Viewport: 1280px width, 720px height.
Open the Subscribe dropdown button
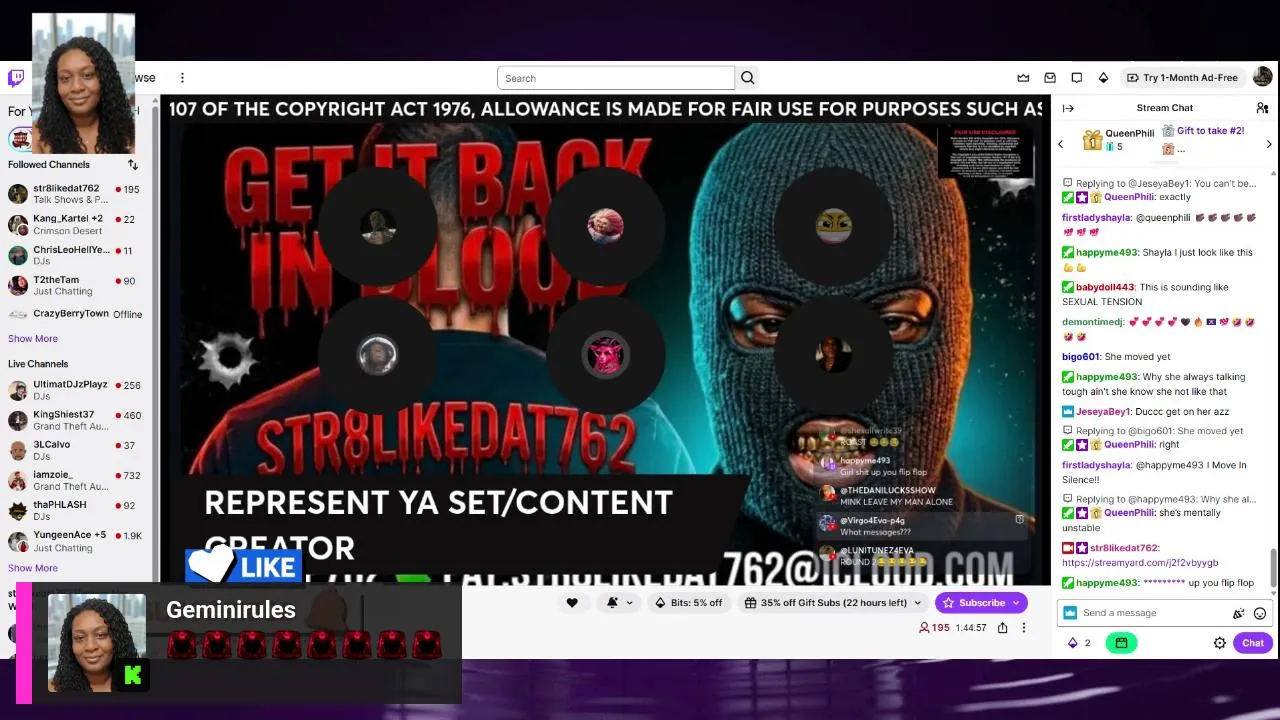981,602
